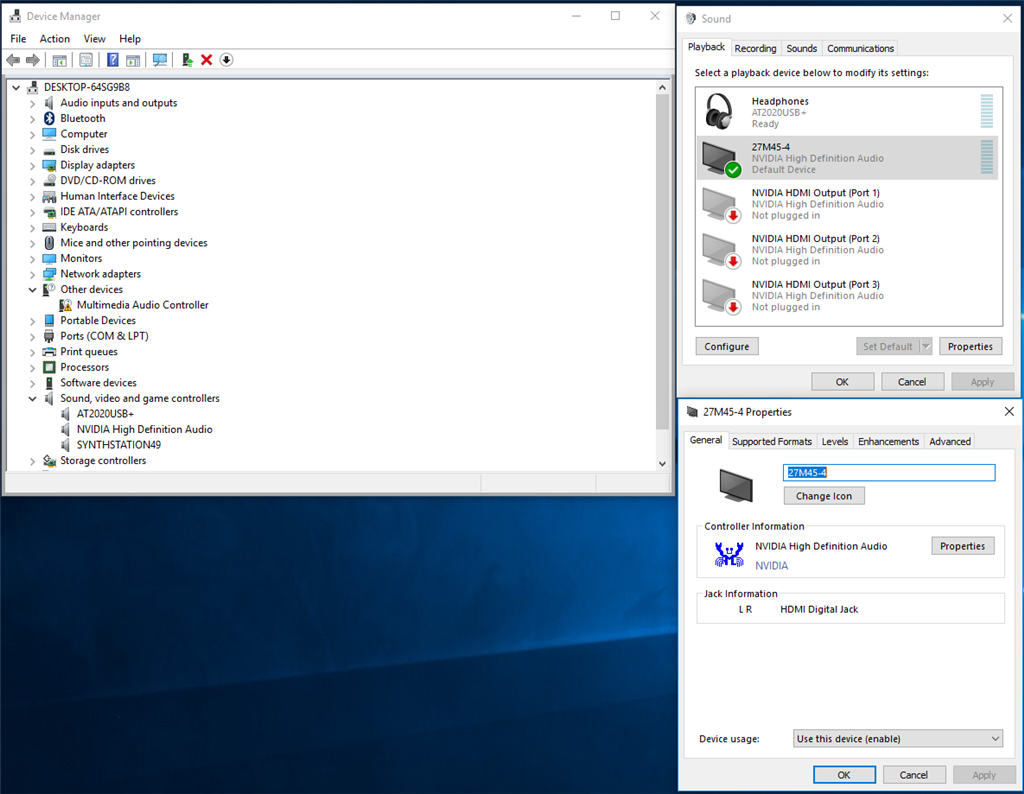Click the Monitors icon in the device tree
The width and height of the screenshot is (1024, 794).
tap(49, 259)
